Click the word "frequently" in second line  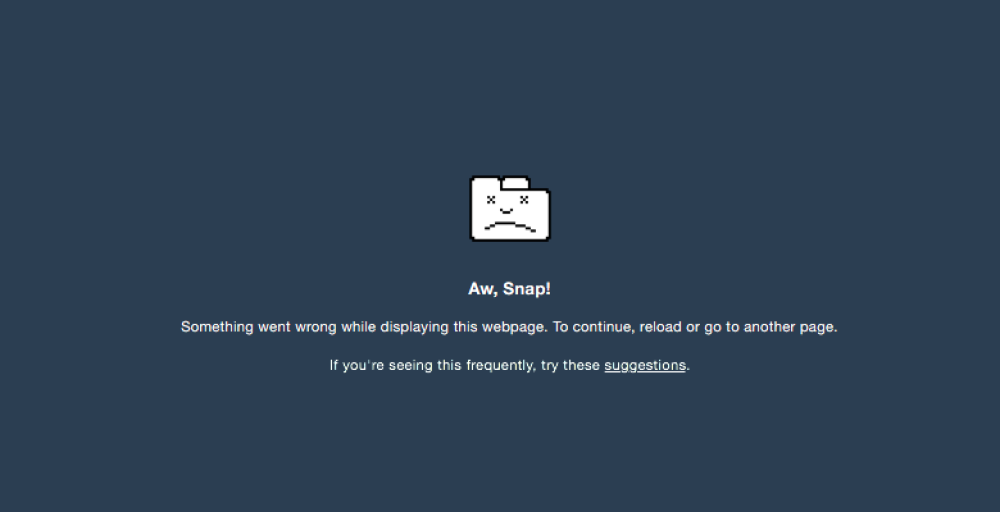click(x=501, y=365)
